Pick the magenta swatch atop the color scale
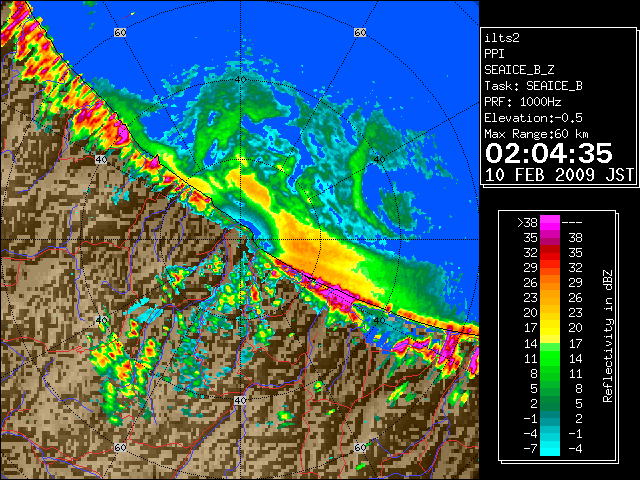Screen dimensions: 640x480 pos(550,223)
